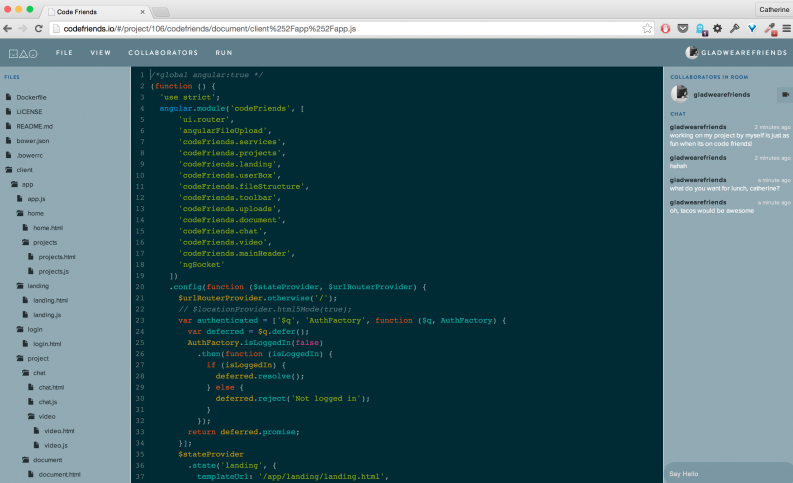
Task: Click the key extension icon
Action: 734,28
